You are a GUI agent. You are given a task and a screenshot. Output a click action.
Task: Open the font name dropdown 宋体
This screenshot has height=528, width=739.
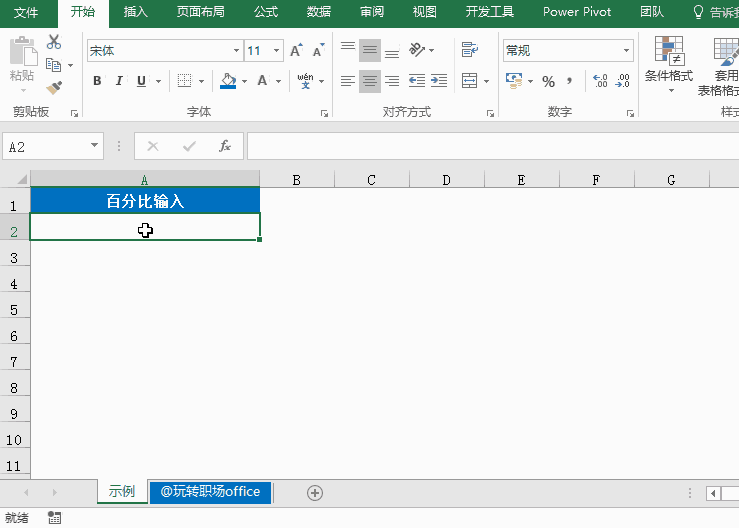click(x=236, y=50)
